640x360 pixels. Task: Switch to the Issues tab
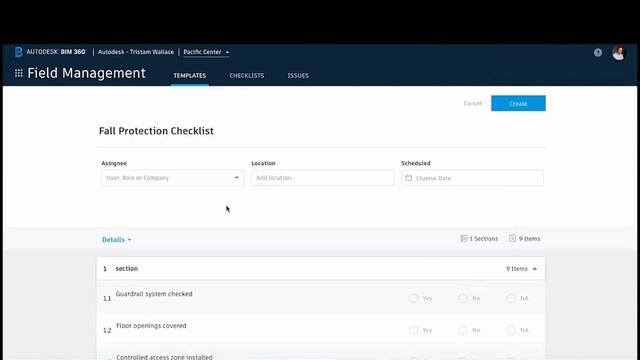[298, 76]
